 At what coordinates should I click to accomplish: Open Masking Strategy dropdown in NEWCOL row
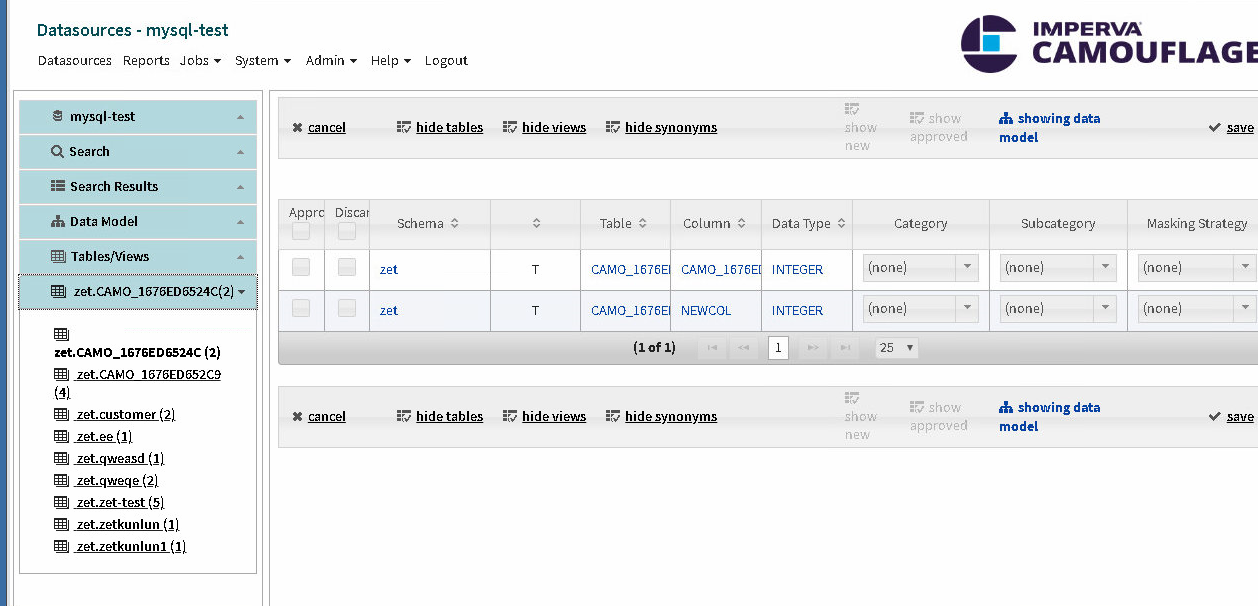[1196, 308]
